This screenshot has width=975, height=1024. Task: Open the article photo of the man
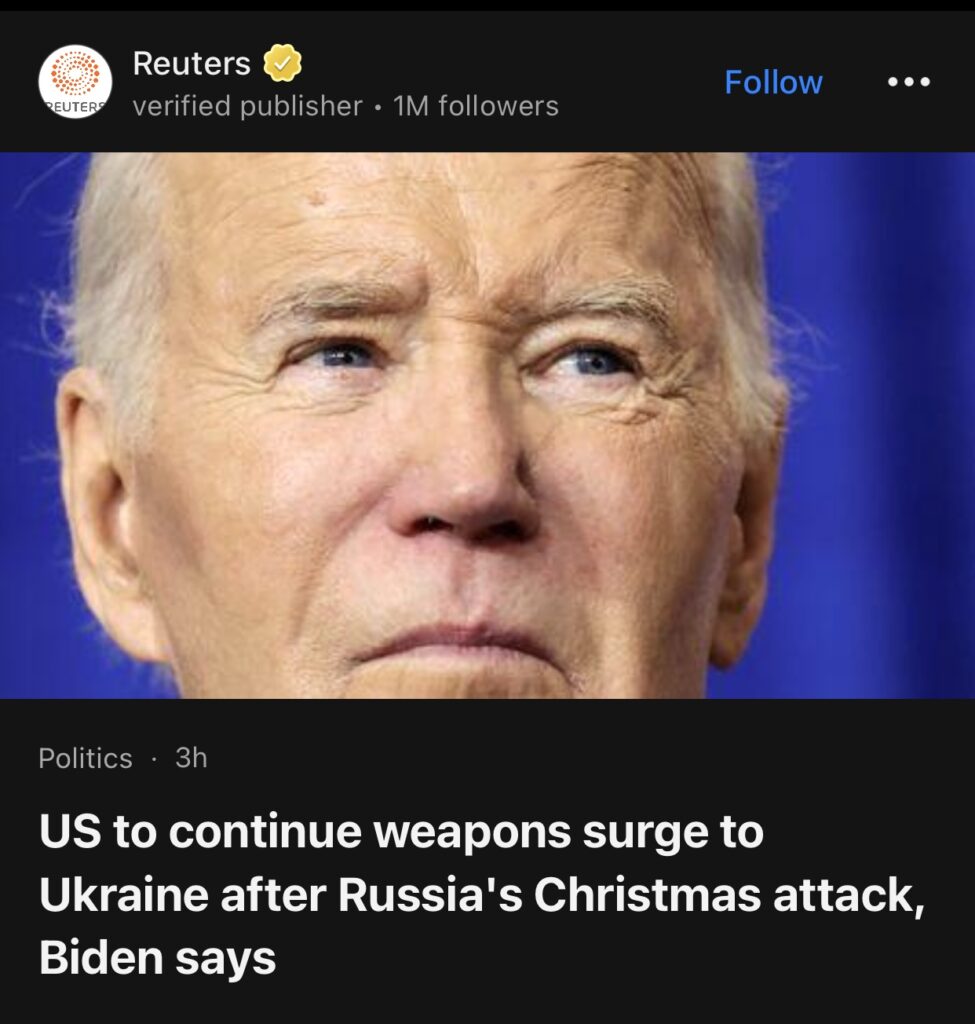pos(487,425)
